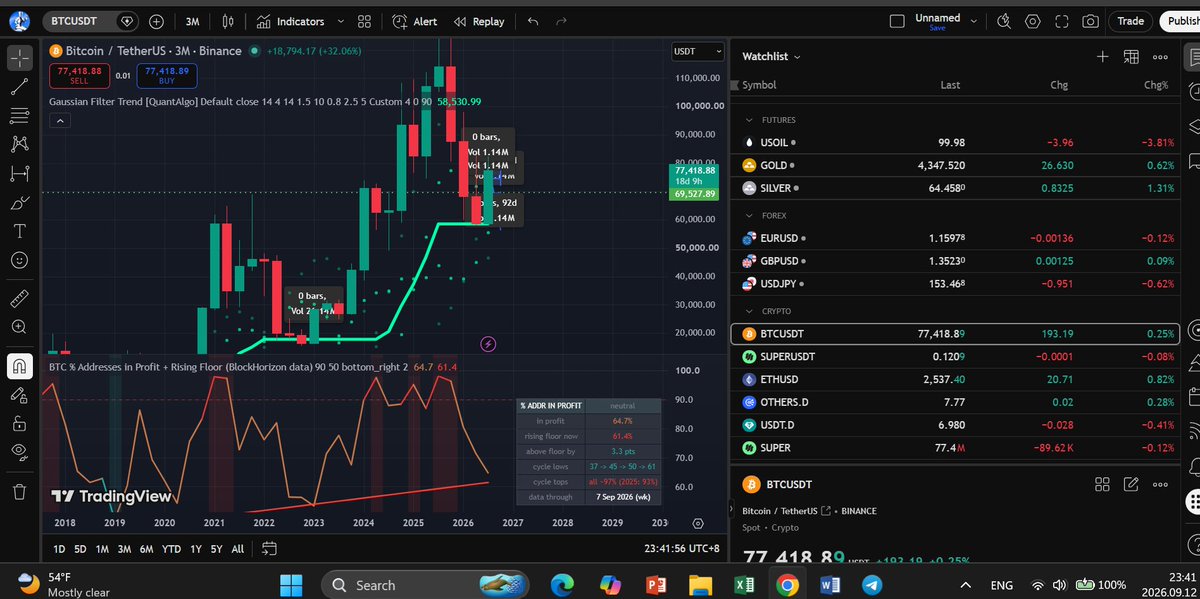Open the watchlist more options menu
The image size is (1200, 599).
(x=1160, y=57)
